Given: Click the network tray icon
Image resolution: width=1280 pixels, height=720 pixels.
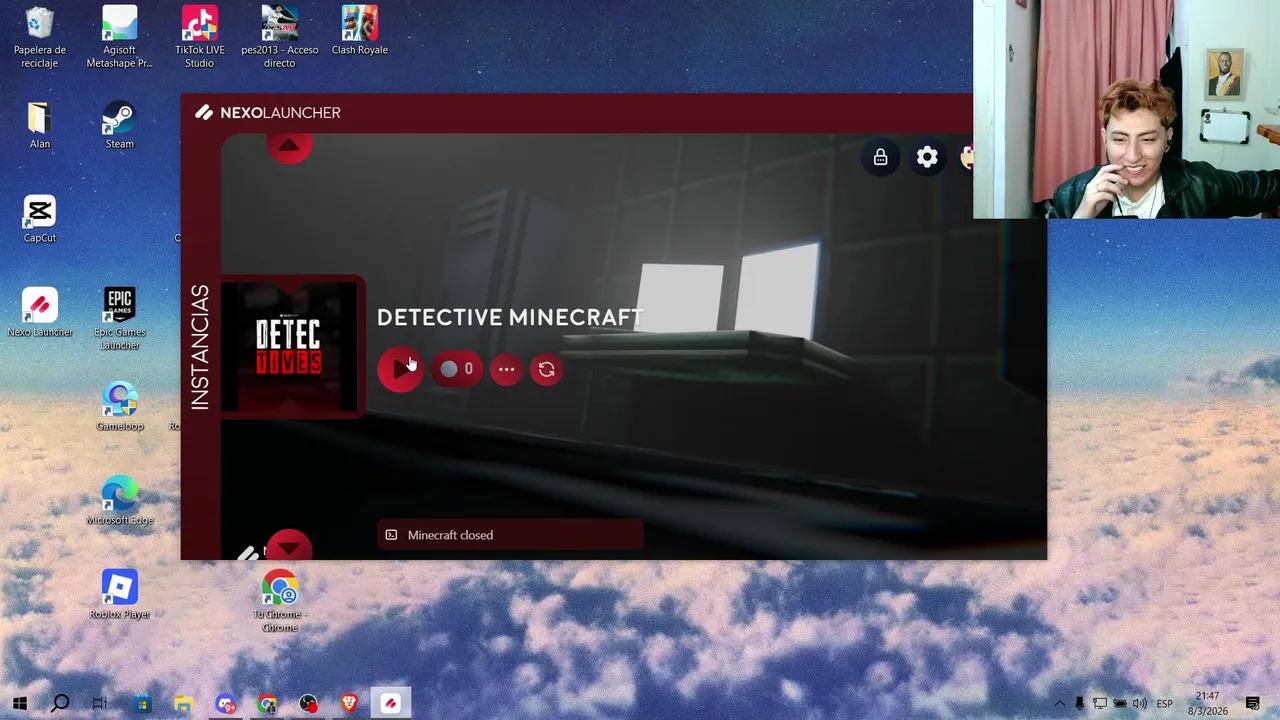Looking at the screenshot, I should 1099,703.
